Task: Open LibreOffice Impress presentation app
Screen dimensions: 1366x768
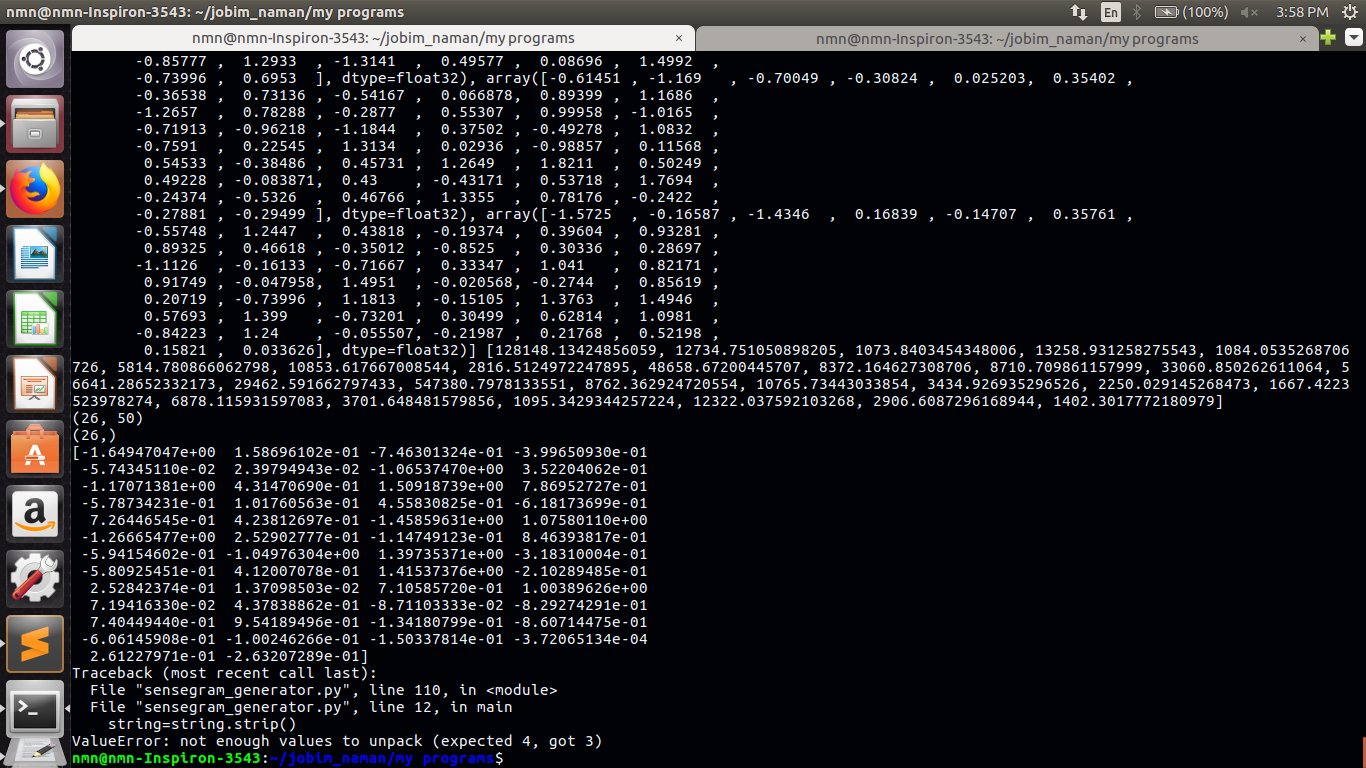Action: coord(35,384)
